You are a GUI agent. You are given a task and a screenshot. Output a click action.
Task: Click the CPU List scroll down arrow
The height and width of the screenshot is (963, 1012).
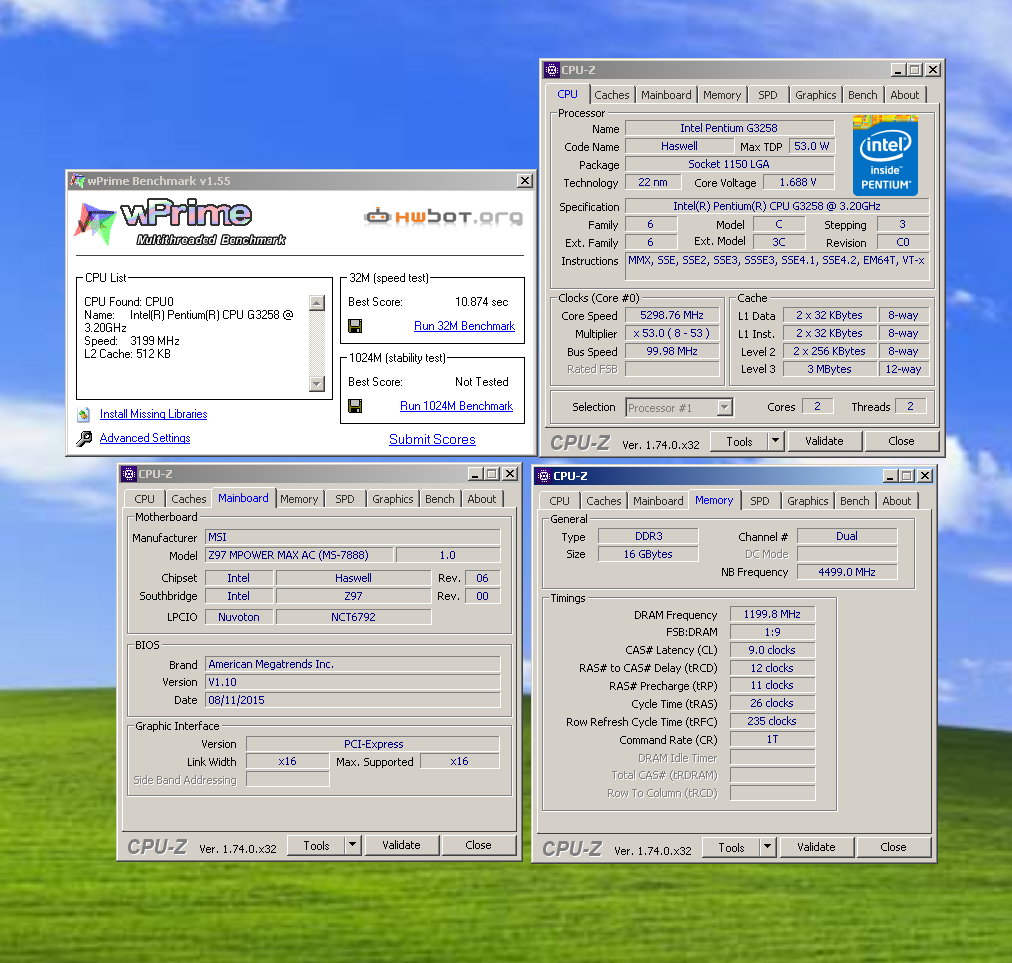pos(317,383)
